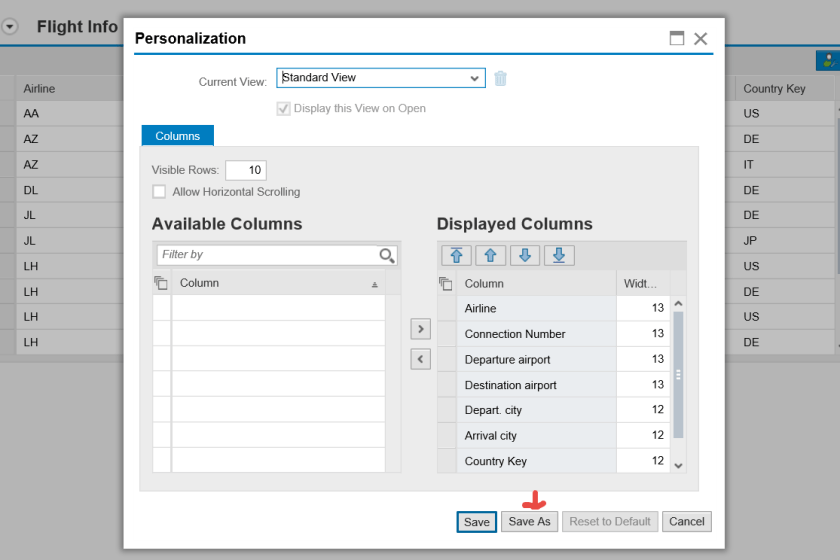
Task: Click the Visible Rows input field
Action: click(246, 170)
